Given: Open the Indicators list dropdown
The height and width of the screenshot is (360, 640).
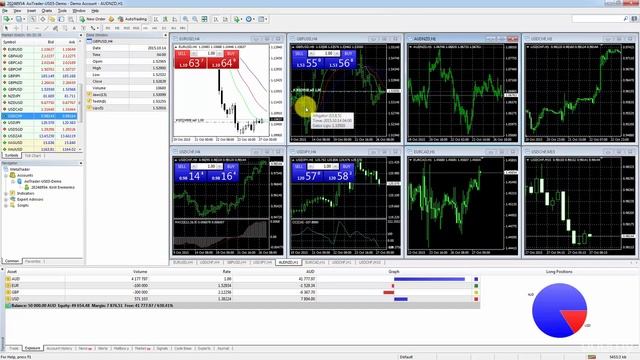Looking at the screenshot, I should point(241,19).
